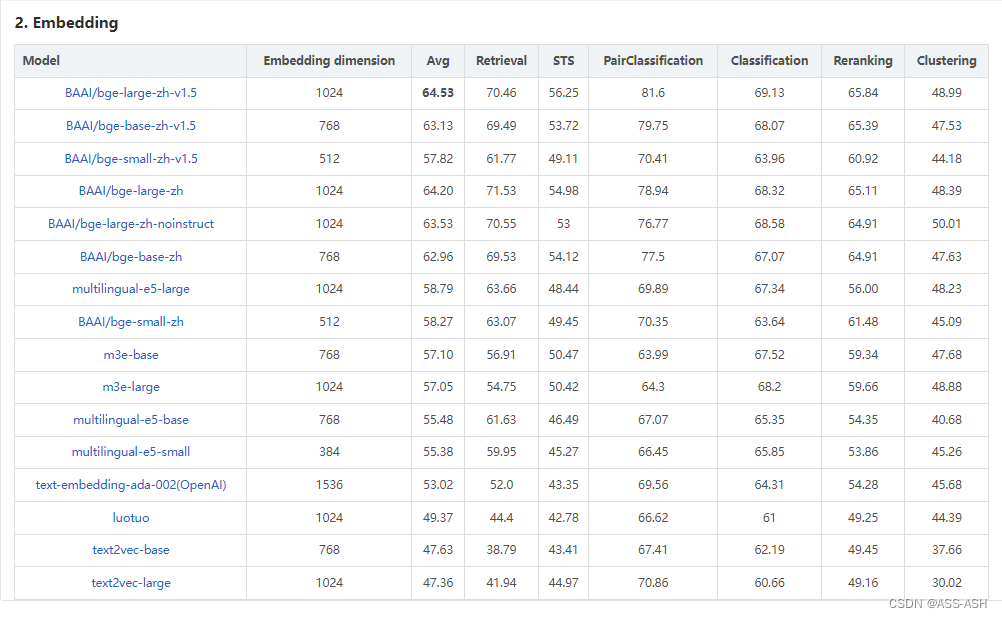1002x618 pixels.
Task: Click the PairClassification column header
Action: (652, 61)
